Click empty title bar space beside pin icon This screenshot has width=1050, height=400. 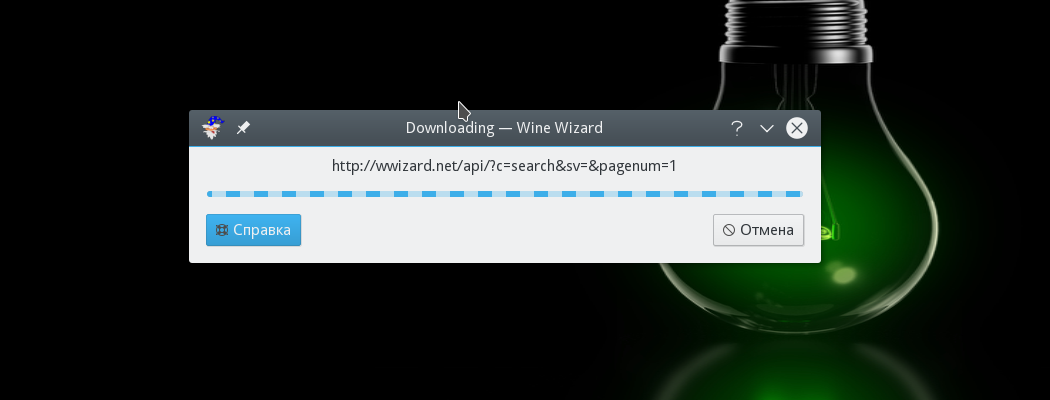coord(321,127)
